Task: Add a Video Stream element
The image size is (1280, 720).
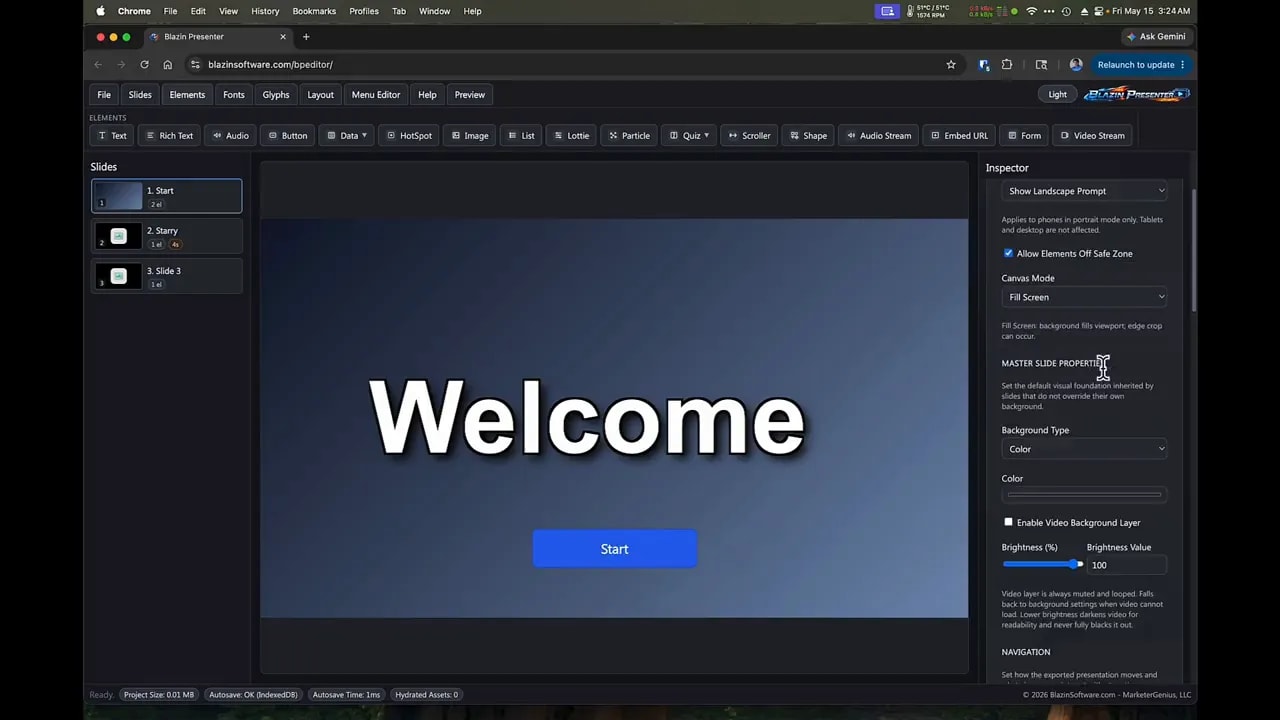Action: point(1092,136)
